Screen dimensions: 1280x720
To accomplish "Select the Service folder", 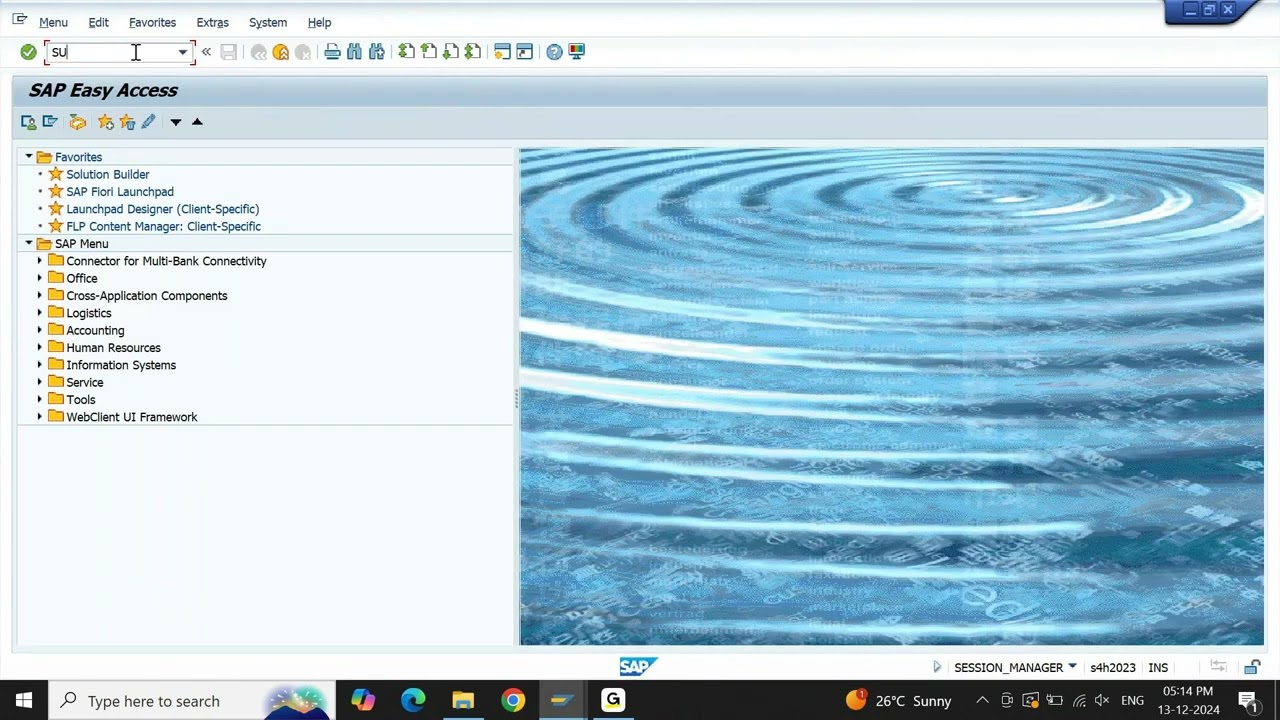I will coord(85,382).
